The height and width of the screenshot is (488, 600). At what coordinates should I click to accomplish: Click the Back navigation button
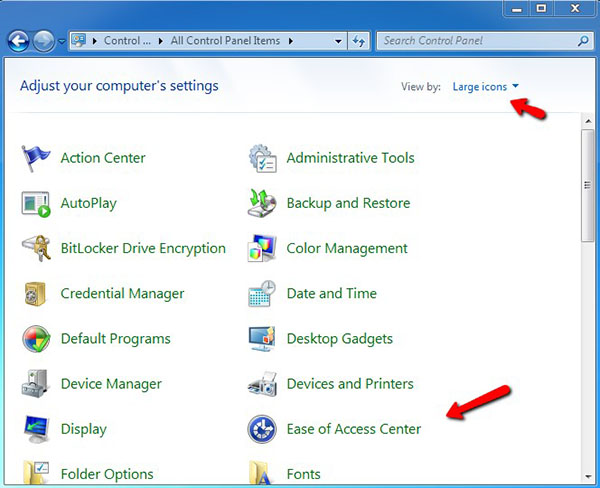tap(18, 41)
